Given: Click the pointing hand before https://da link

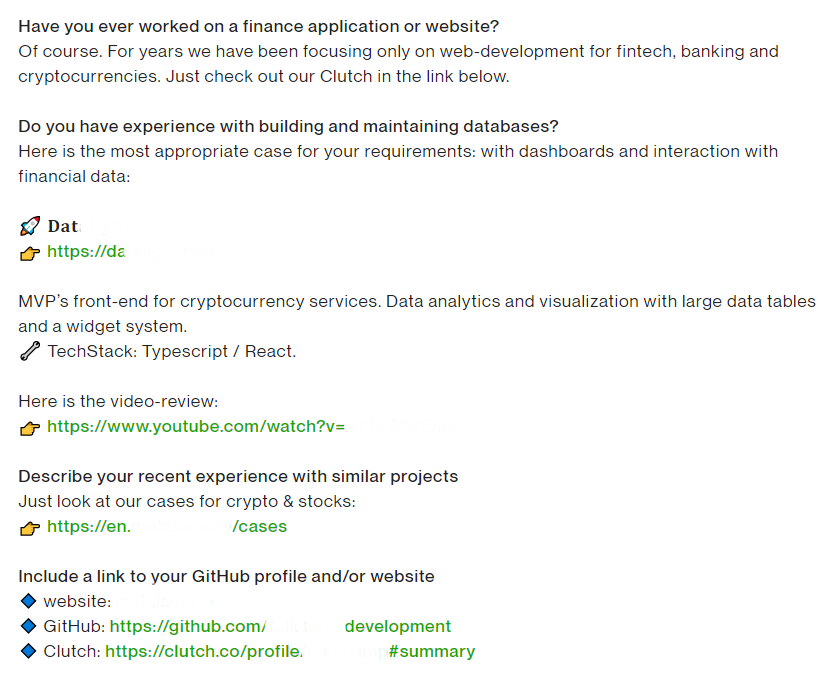Looking at the screenshot, I should coord(30,253).
